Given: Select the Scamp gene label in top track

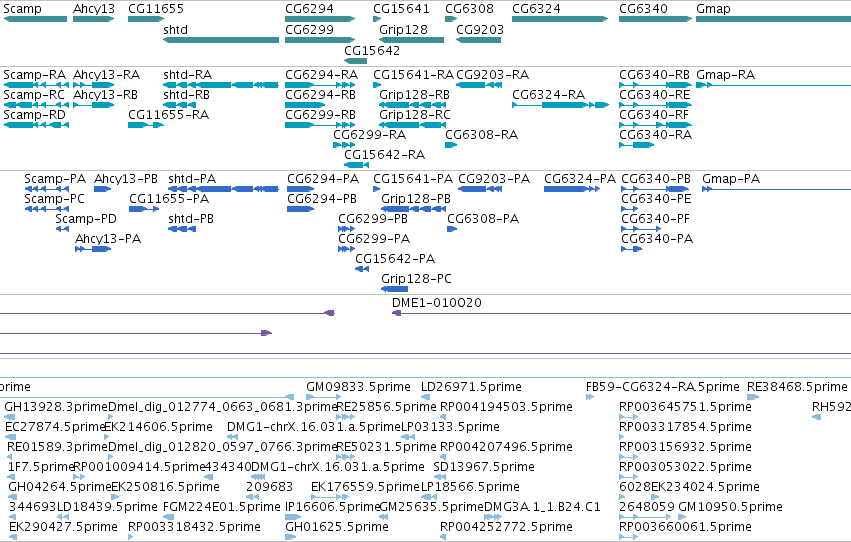Looking at the screenshot, I should tap(22, 9).
